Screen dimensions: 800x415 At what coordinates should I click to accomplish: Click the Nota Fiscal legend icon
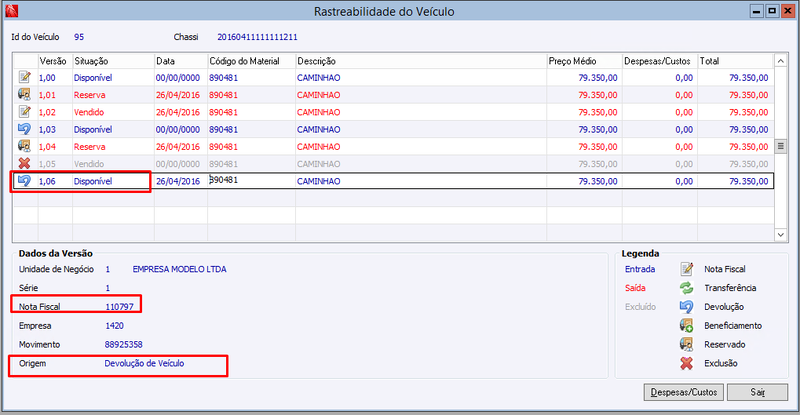pyautogui.click(x=687, y=268)
